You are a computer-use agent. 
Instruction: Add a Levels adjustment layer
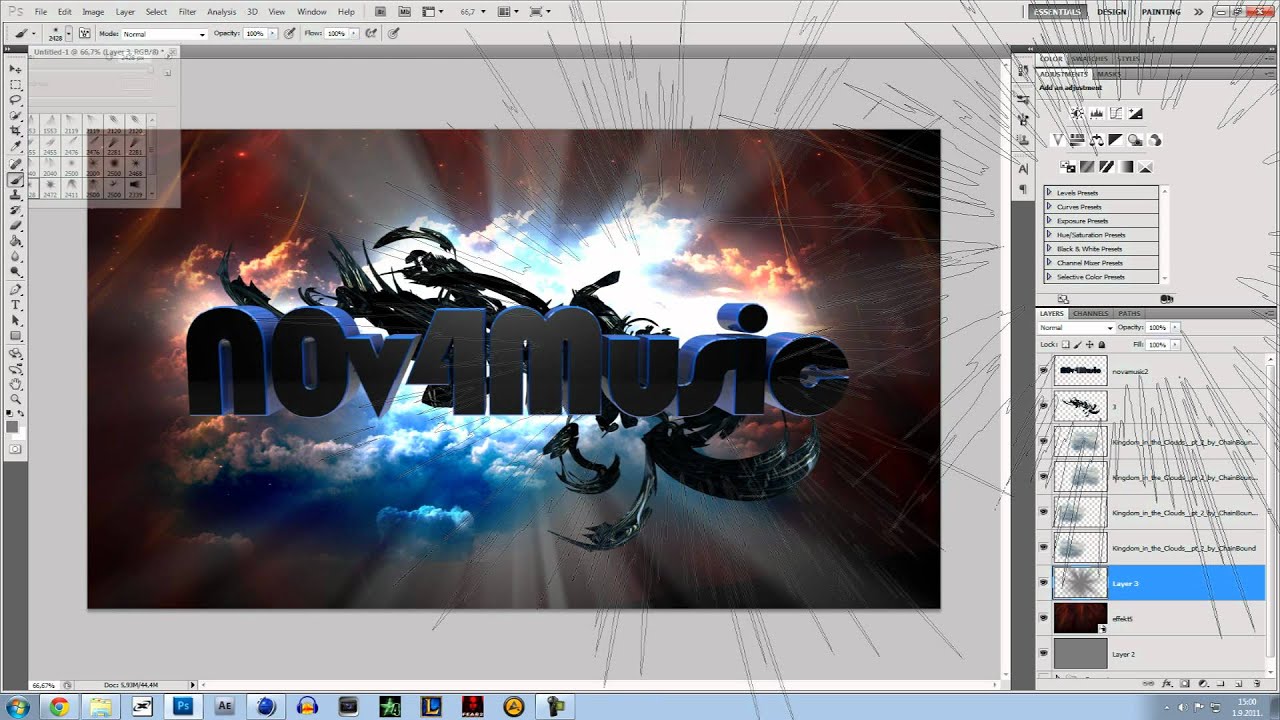pos(1096,113)
